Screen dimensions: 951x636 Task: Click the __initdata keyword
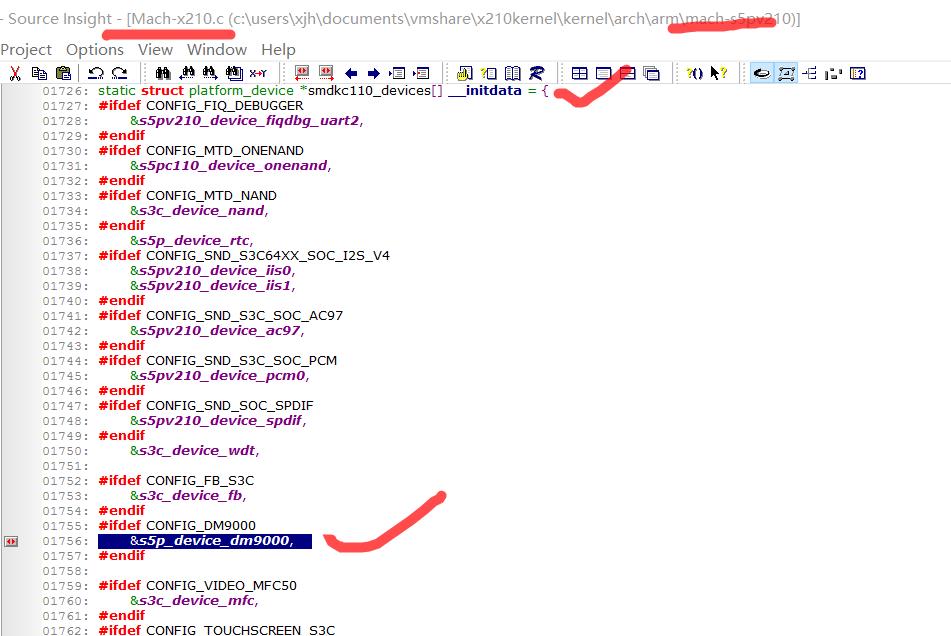coord(485,91)
